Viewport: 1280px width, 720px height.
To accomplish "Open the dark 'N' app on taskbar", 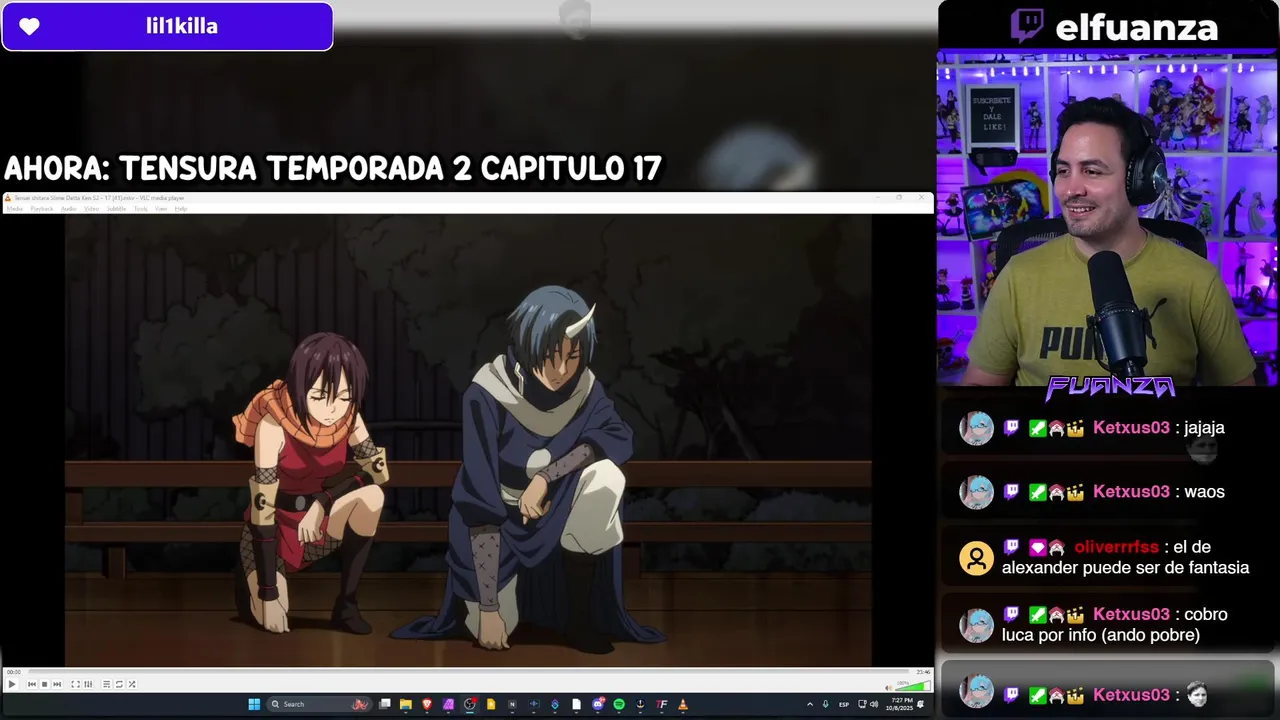I will coord(512,704).
